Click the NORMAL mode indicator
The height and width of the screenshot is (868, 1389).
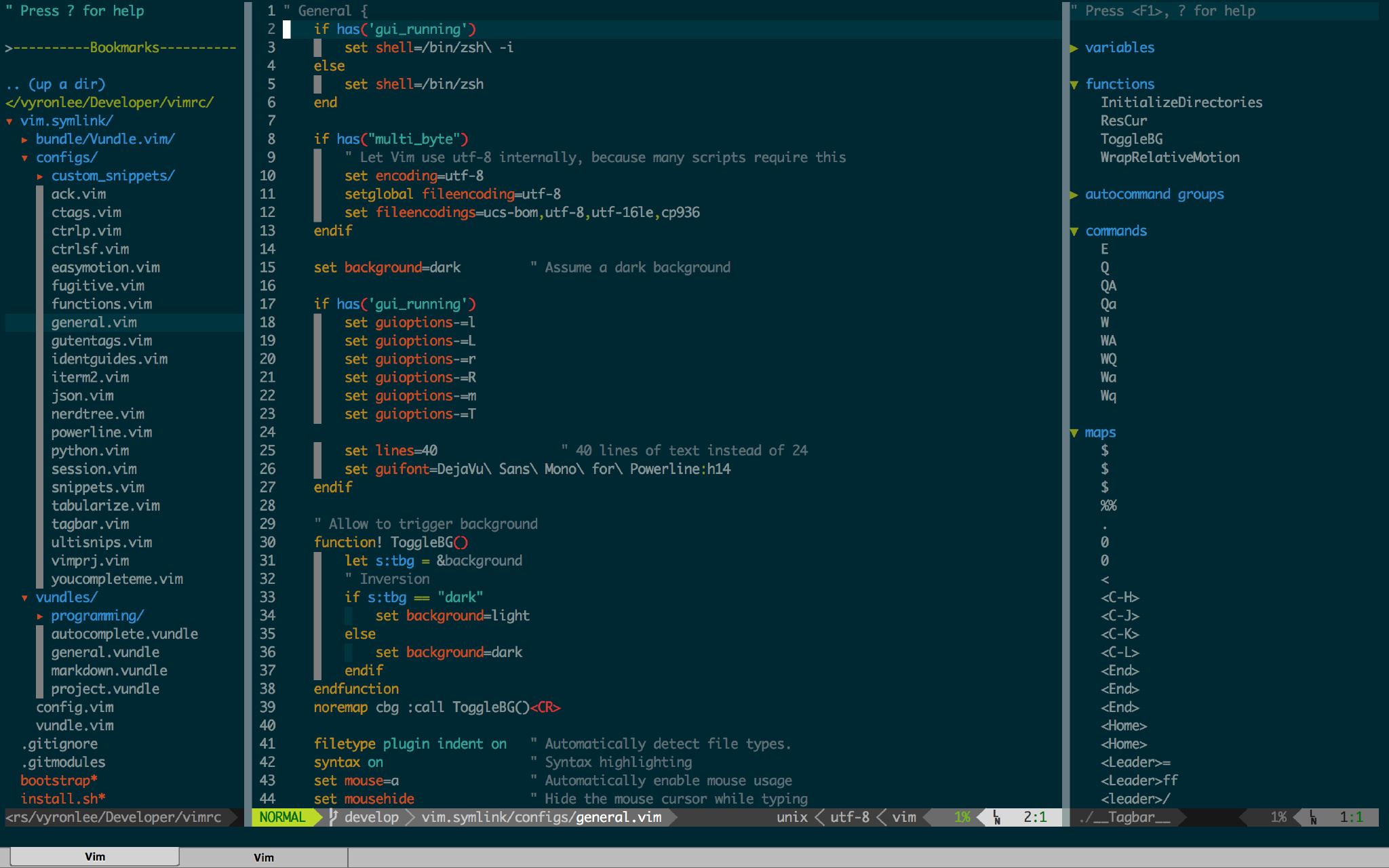pyautogui.click(x=282, y=817)
